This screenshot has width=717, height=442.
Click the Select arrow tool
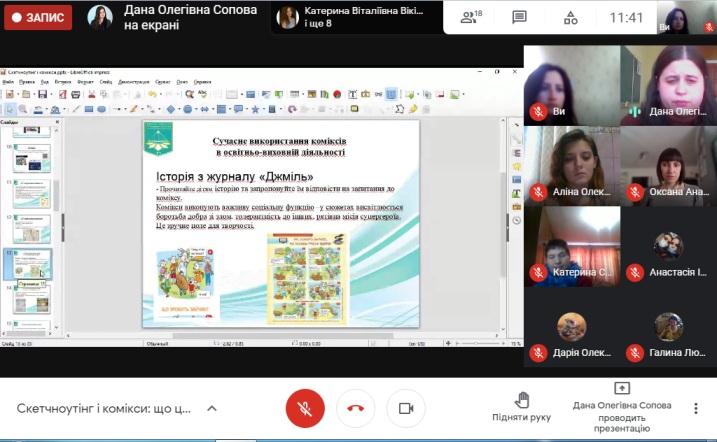tap(10, 109)
